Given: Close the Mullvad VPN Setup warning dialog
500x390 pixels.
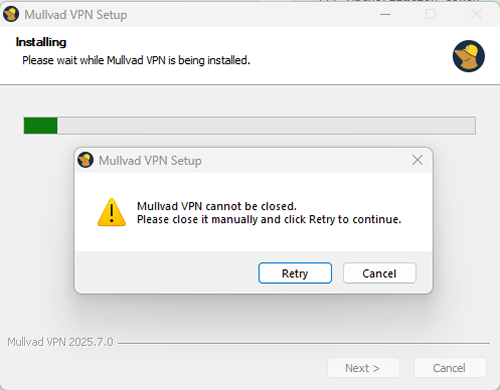Looking at the screenshot, I should click(417, 160).
